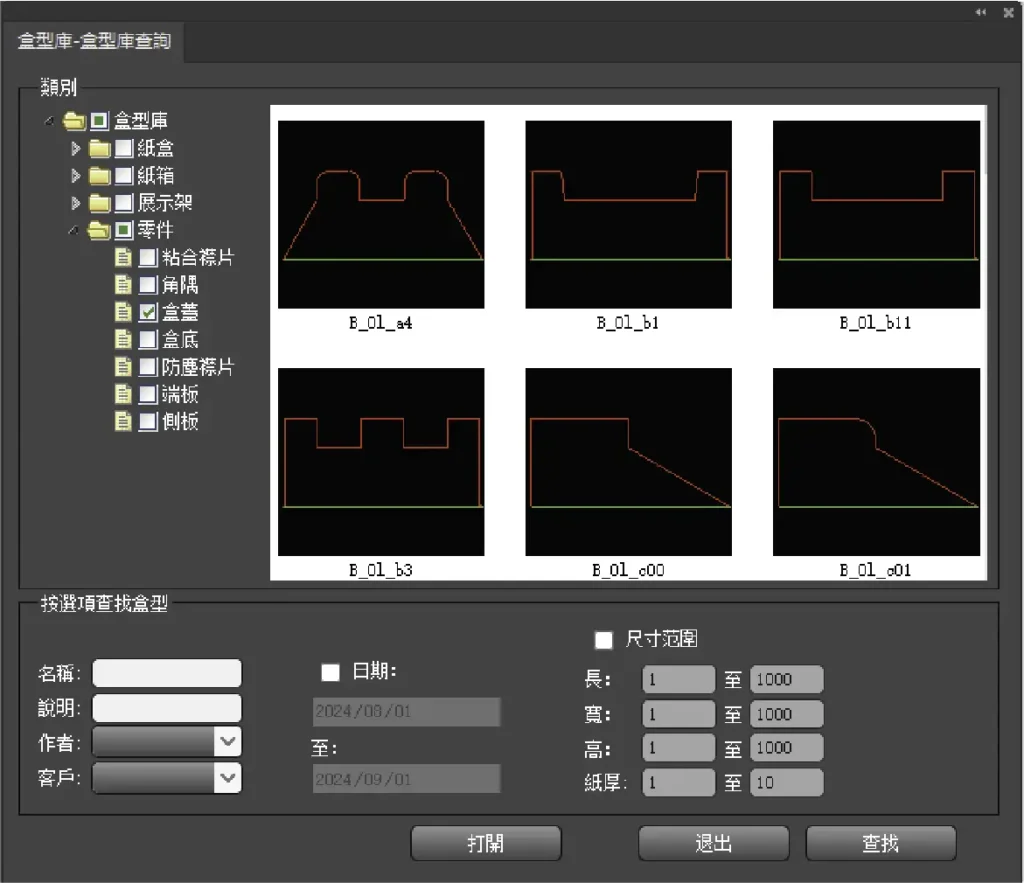This screenshot has height=883, width=1024.
Task: Select the B_01_a4 box shape thumbnail
Action: (381, 214)
